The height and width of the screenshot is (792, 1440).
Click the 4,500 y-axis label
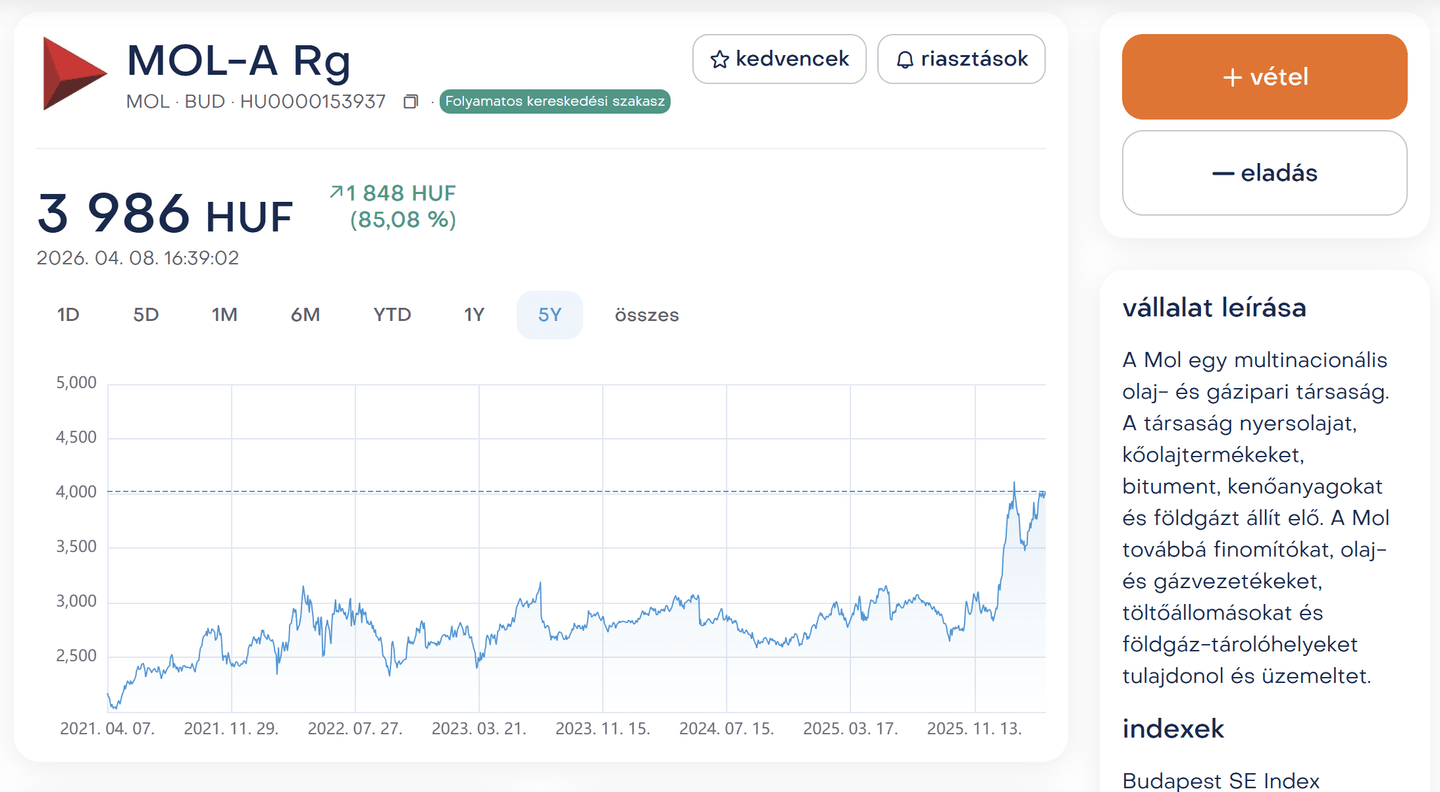click(x=76, y=438)
